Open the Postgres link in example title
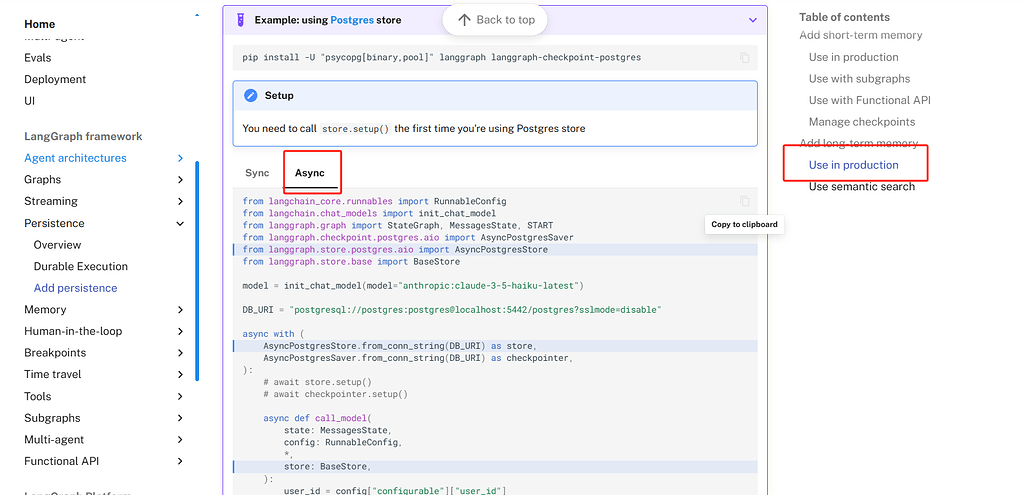 (x=352, y=20)
